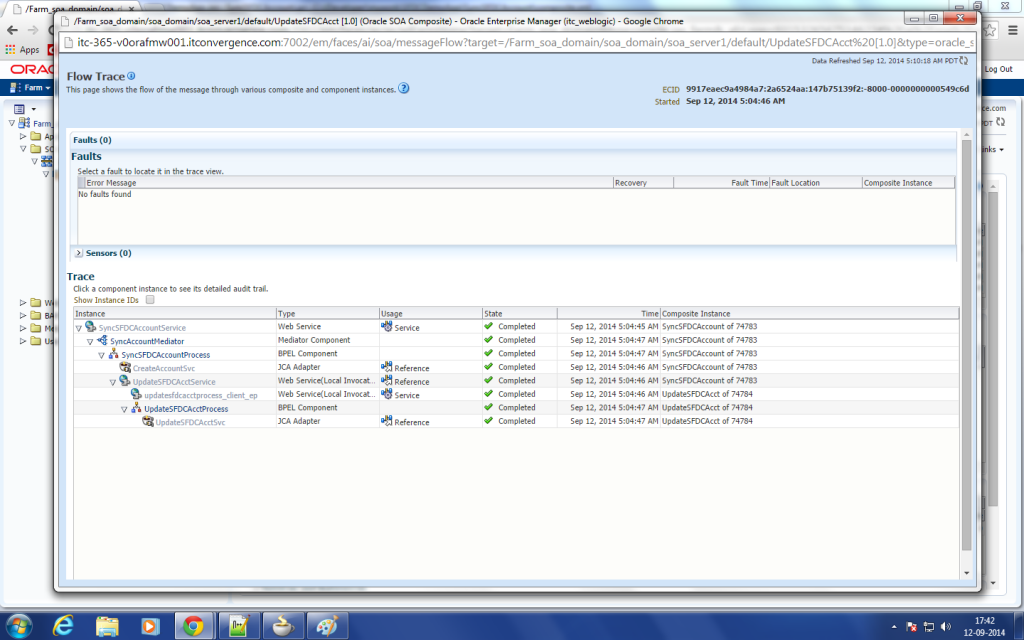Click the ECID value text

tap(827, 89)
